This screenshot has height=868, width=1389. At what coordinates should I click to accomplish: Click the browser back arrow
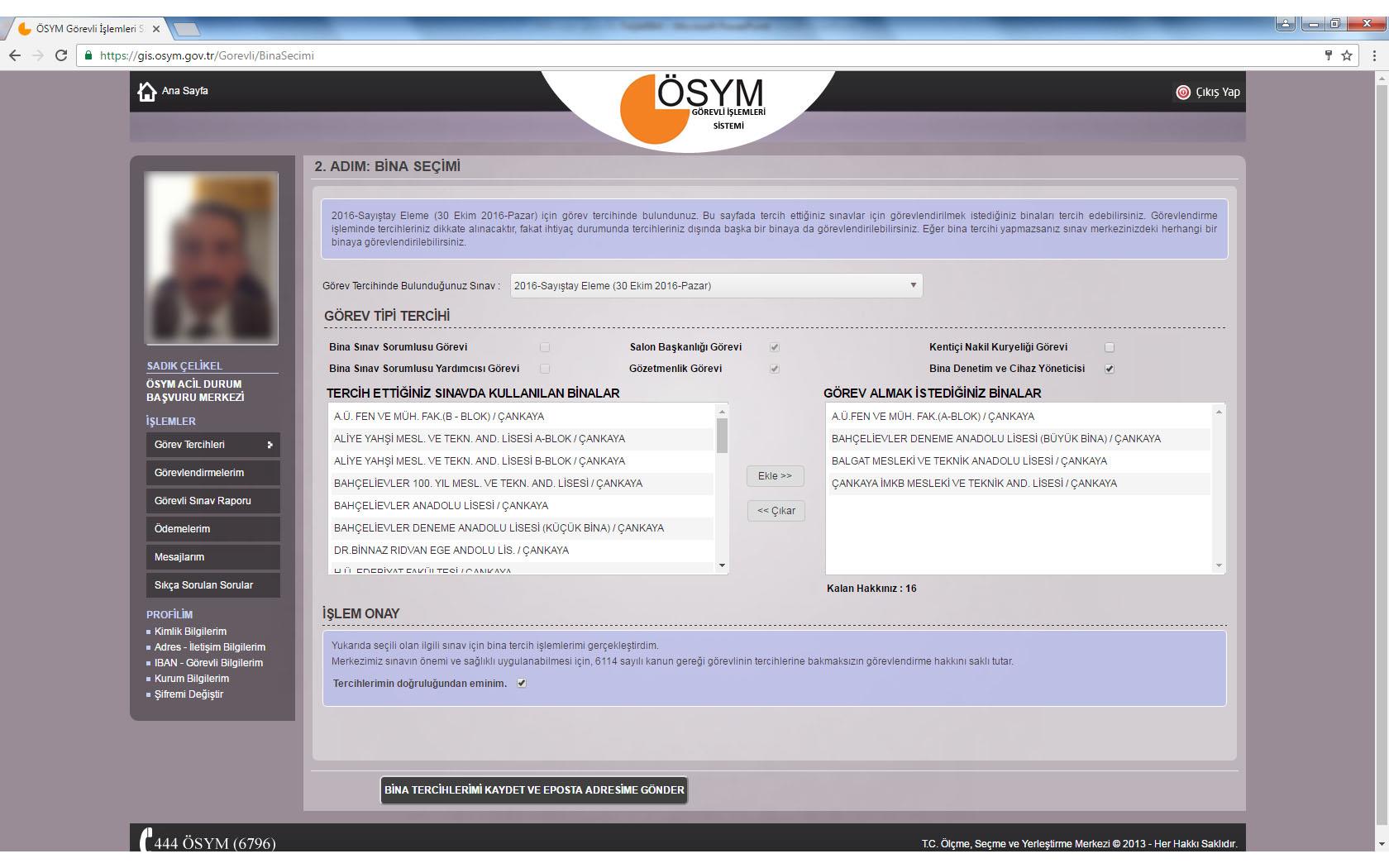(14, 55)
